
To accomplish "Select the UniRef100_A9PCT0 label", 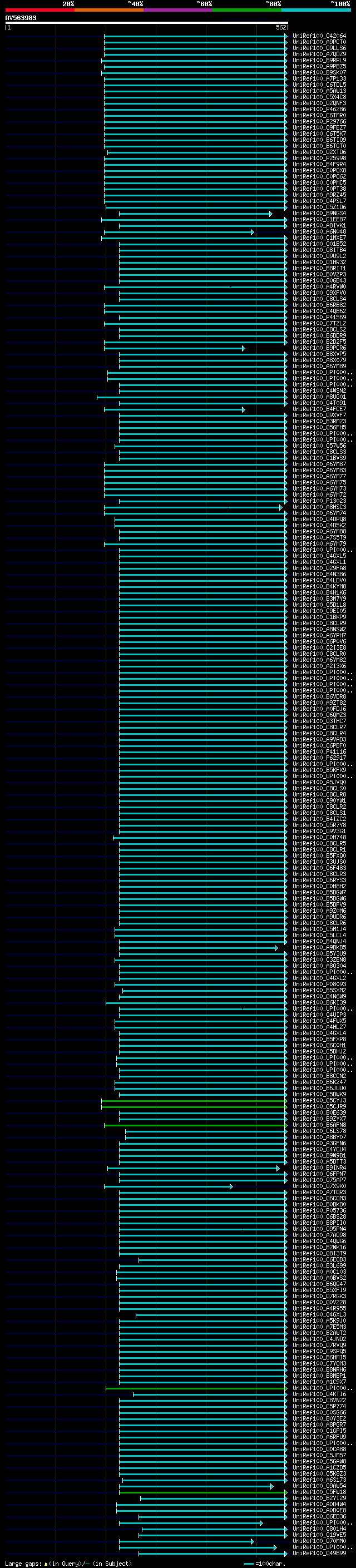I will (x=319, y=42).
